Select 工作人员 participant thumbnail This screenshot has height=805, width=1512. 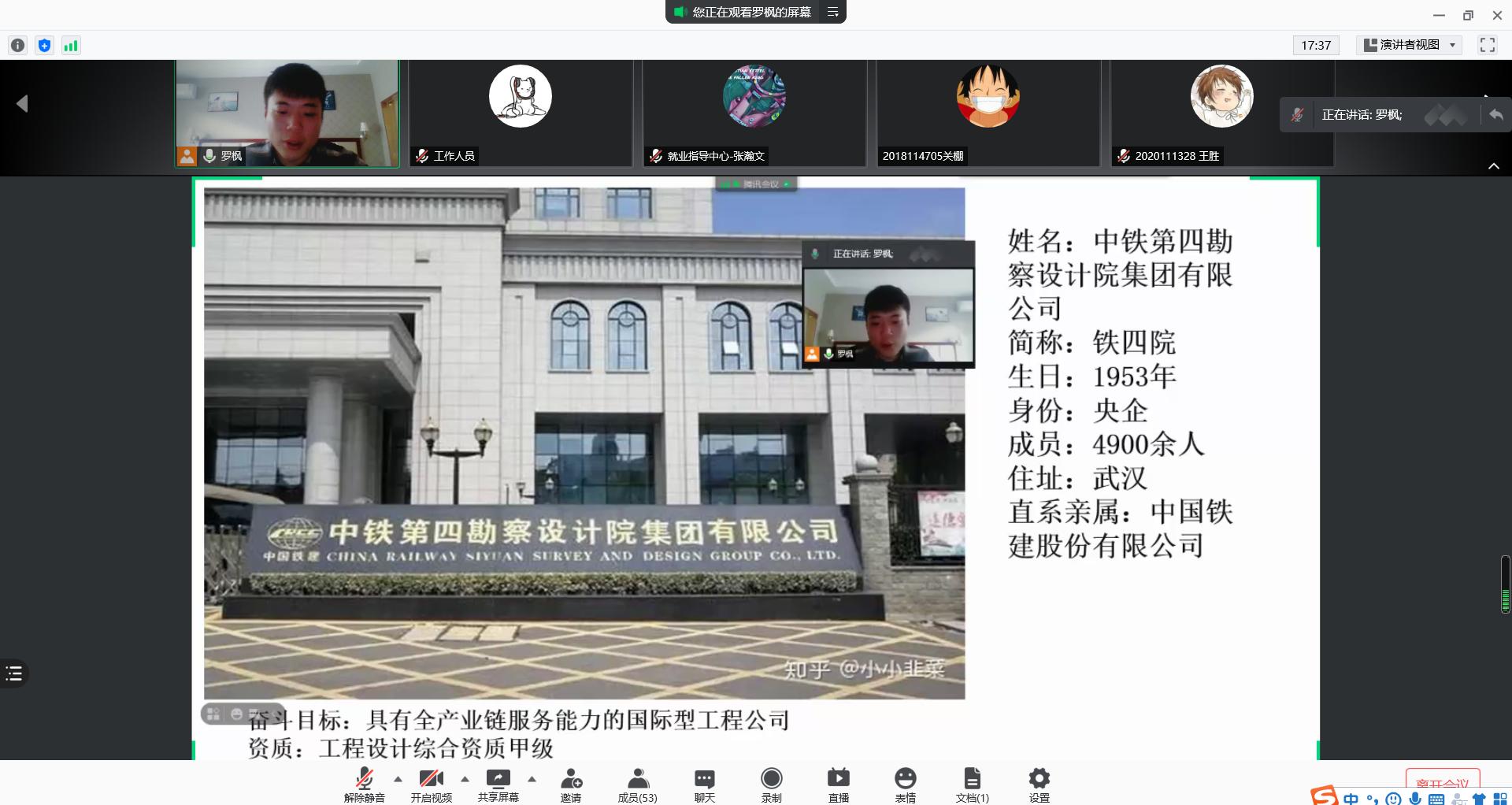click(x=520, y=113)
